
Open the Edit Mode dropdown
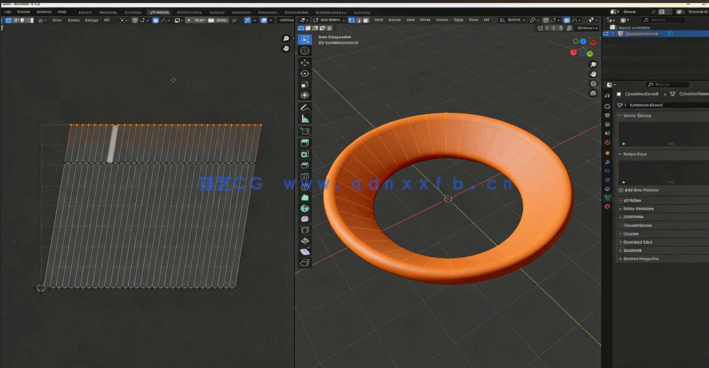tap(330, 20)
